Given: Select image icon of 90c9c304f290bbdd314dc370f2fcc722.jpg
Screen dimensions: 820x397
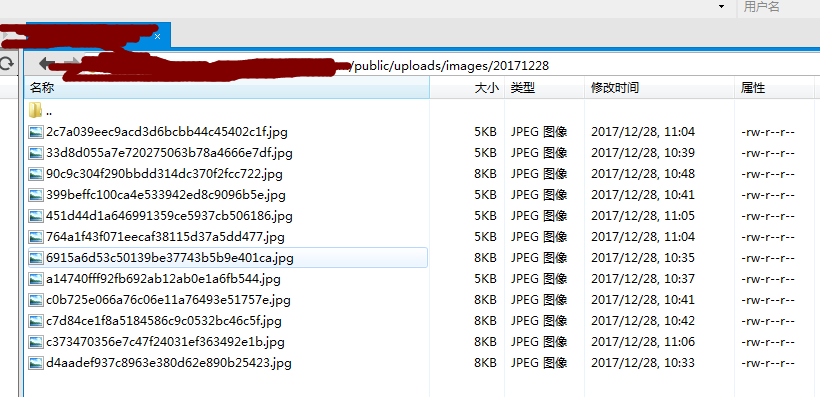Looking at the screenshot, I should coord(36,174).
